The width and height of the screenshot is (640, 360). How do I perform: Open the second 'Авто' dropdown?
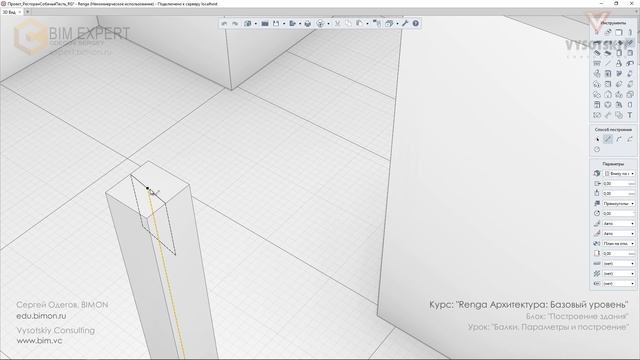click(x=619, y=233)
